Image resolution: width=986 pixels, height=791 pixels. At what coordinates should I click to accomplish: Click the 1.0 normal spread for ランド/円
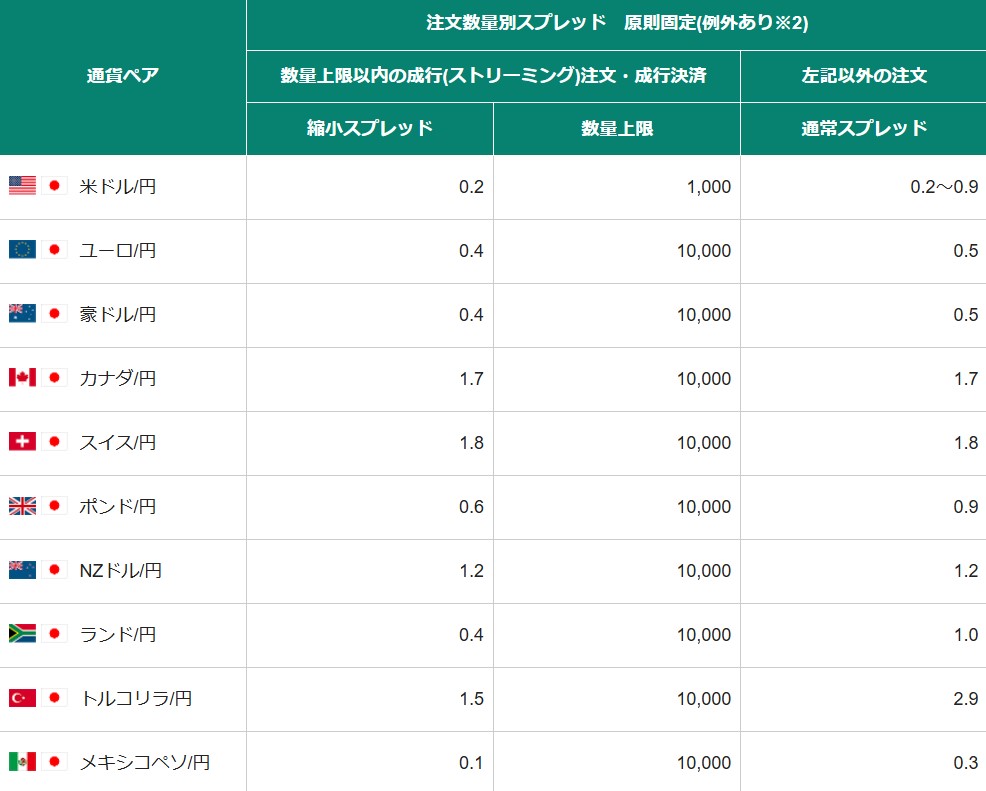966,635
